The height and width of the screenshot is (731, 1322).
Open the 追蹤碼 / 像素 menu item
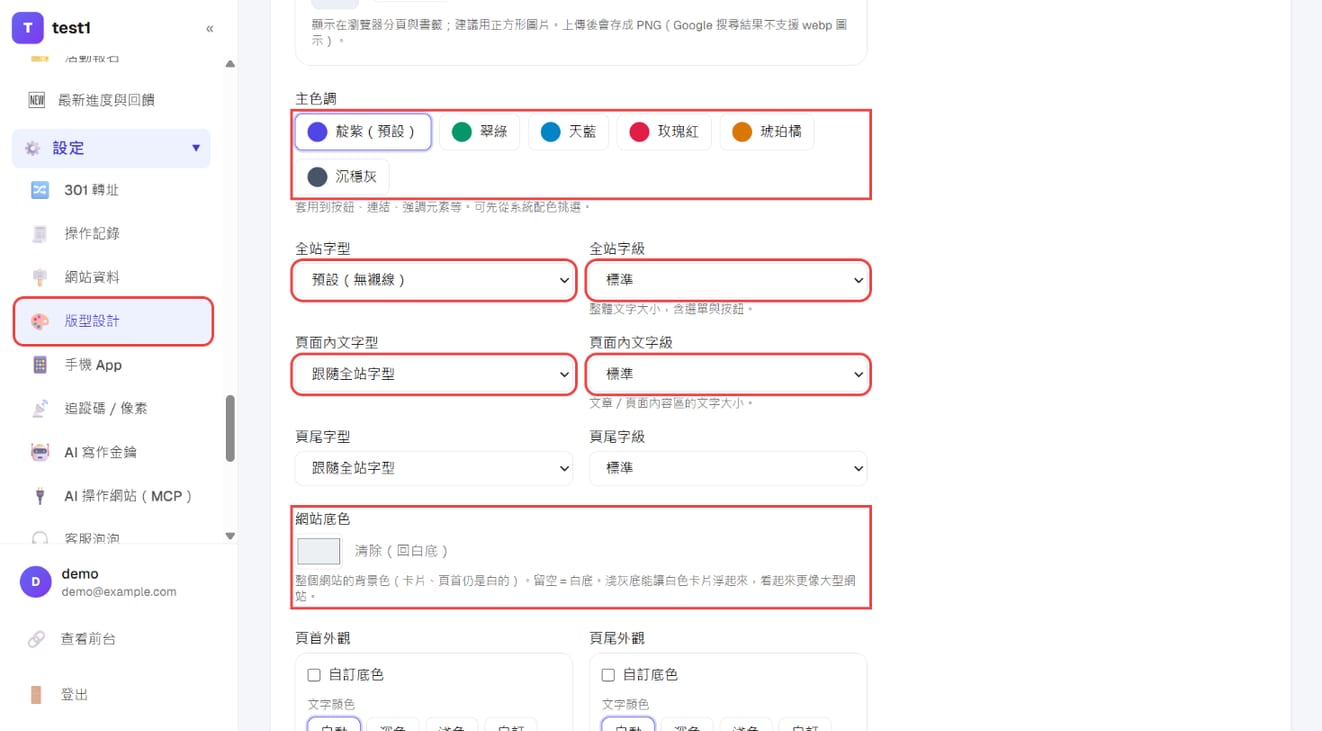click(x=112, y=408)
